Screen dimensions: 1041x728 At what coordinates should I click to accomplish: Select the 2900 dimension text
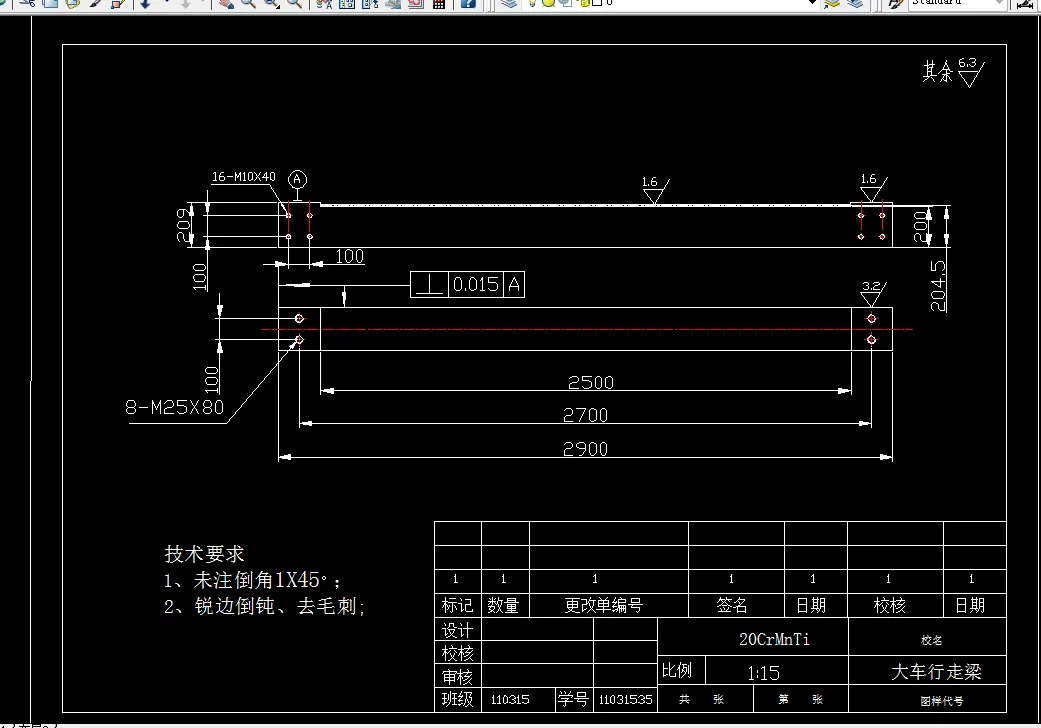[x=586, y=449]
